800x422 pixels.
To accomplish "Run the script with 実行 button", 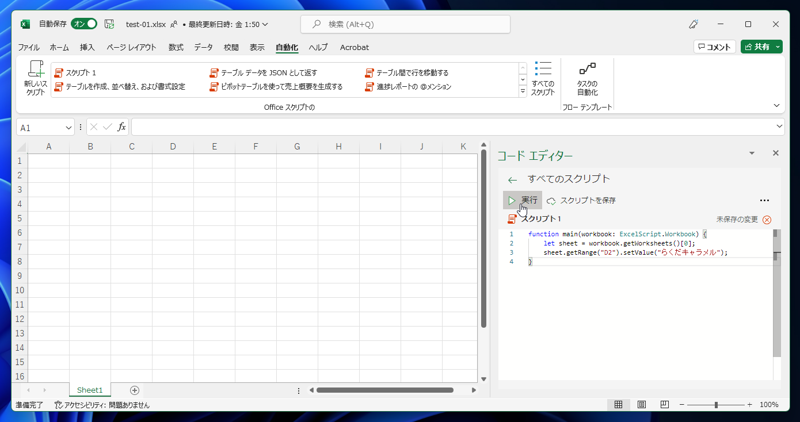I will click(522, 201).
